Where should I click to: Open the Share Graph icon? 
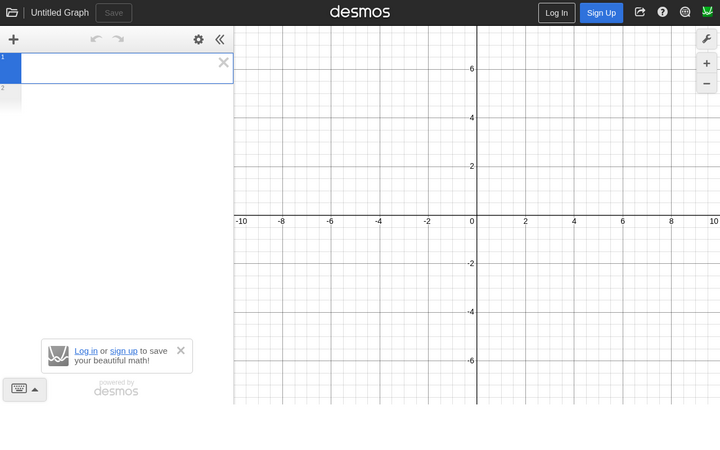tap(640, 12)
